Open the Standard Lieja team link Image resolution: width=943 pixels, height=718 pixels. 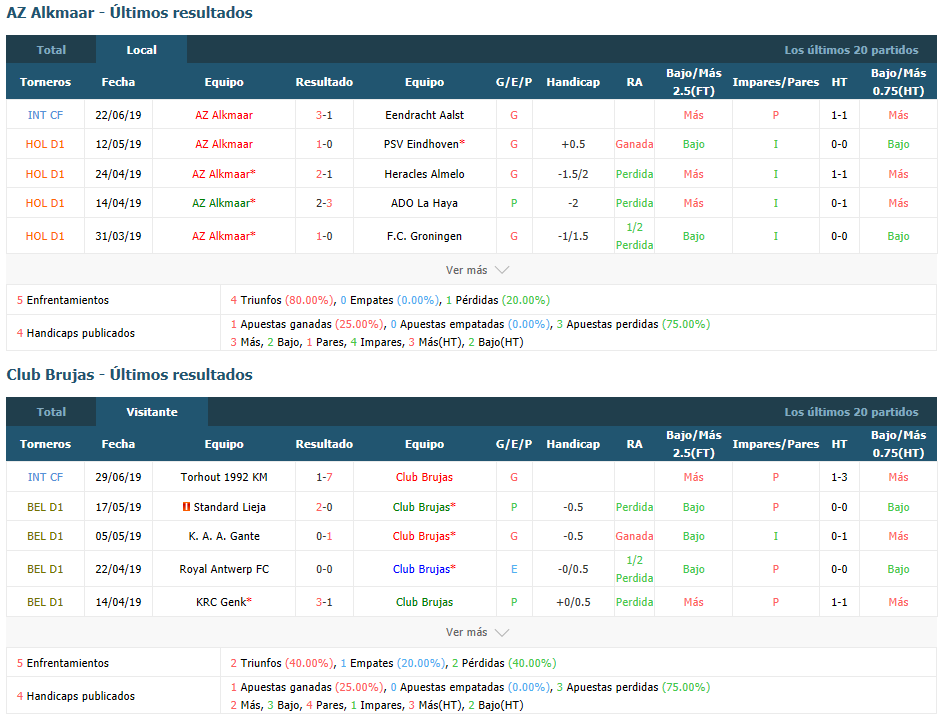230,507
